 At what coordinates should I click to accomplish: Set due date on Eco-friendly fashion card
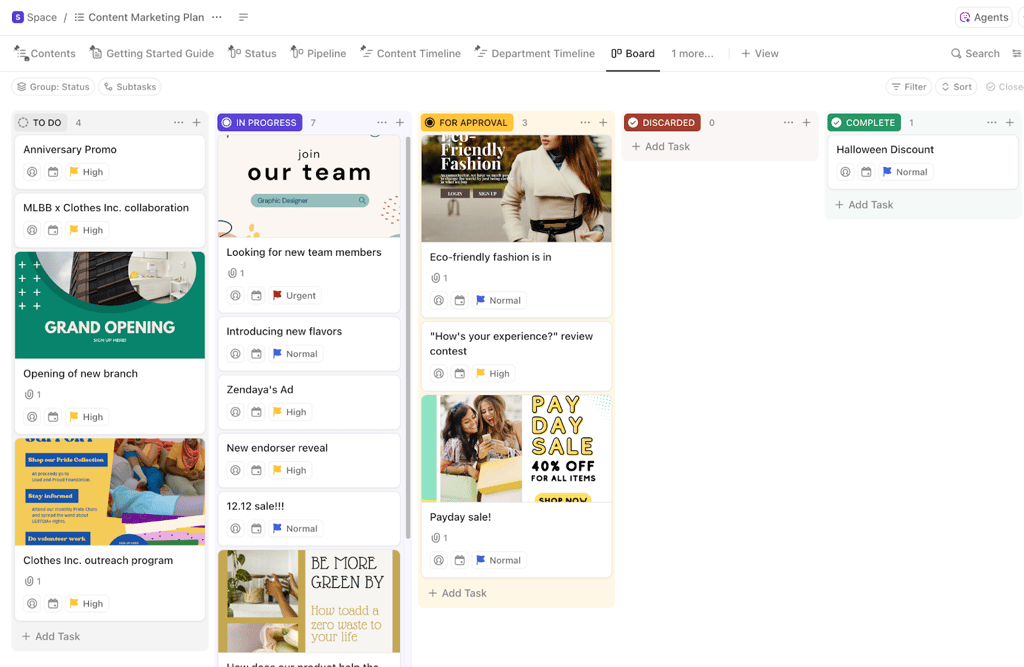(460, 301)
